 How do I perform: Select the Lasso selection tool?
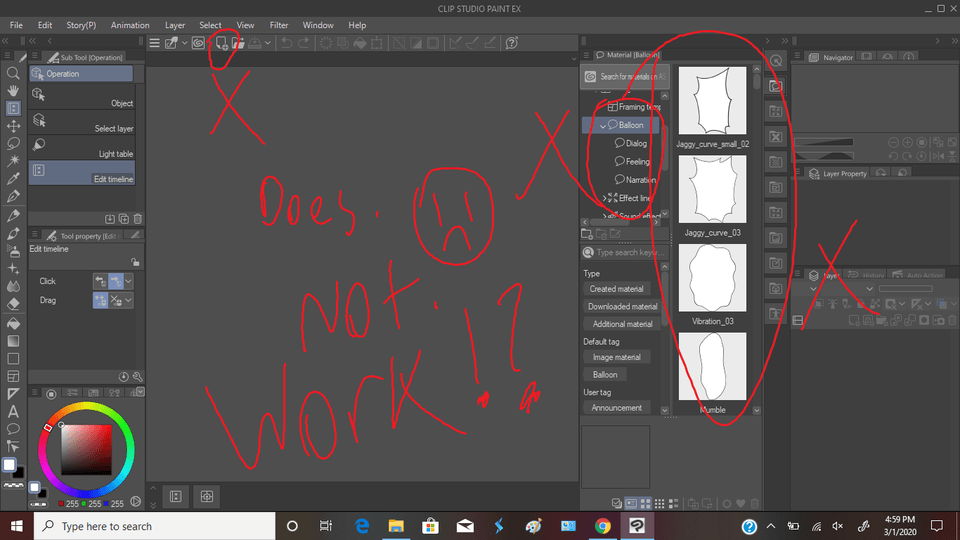[x=13, y=143]
